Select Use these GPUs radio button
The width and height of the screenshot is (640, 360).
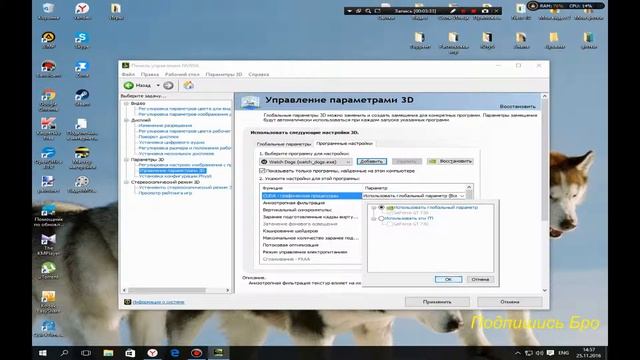click(x=381, y=218)
